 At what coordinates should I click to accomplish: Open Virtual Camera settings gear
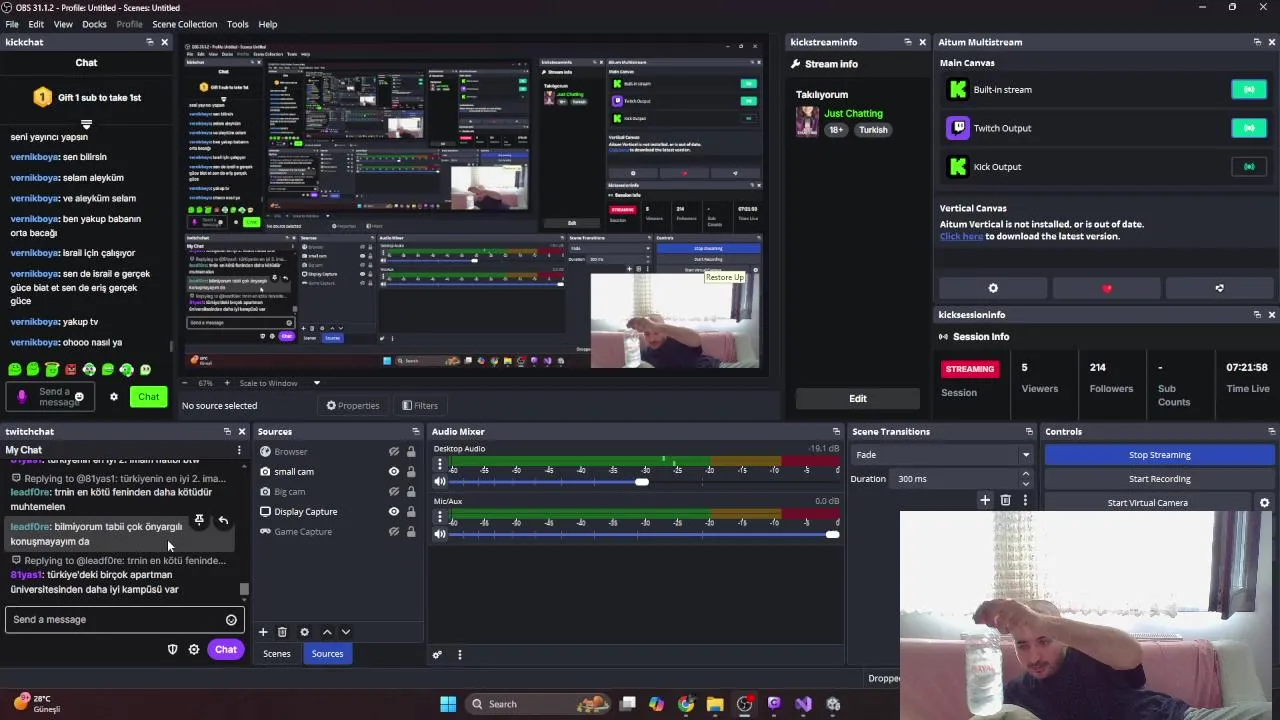tap(1264, 503)
